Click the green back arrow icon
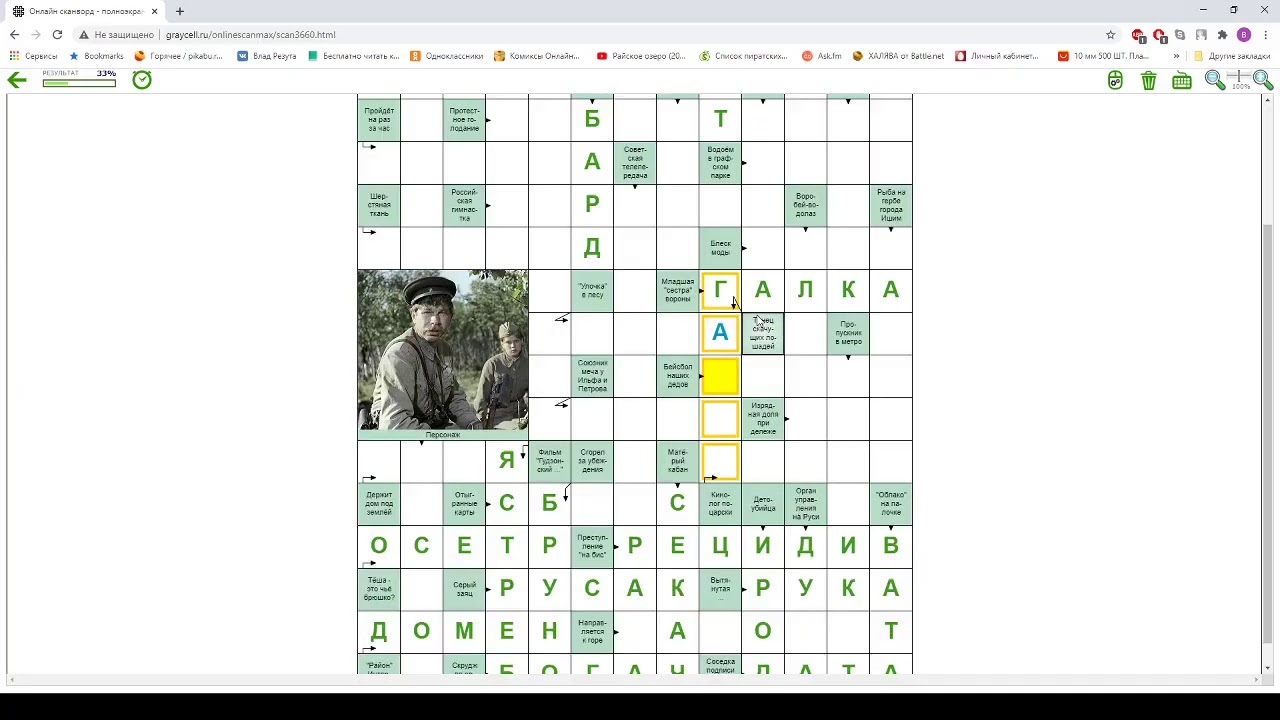 [x=17, y=80]
